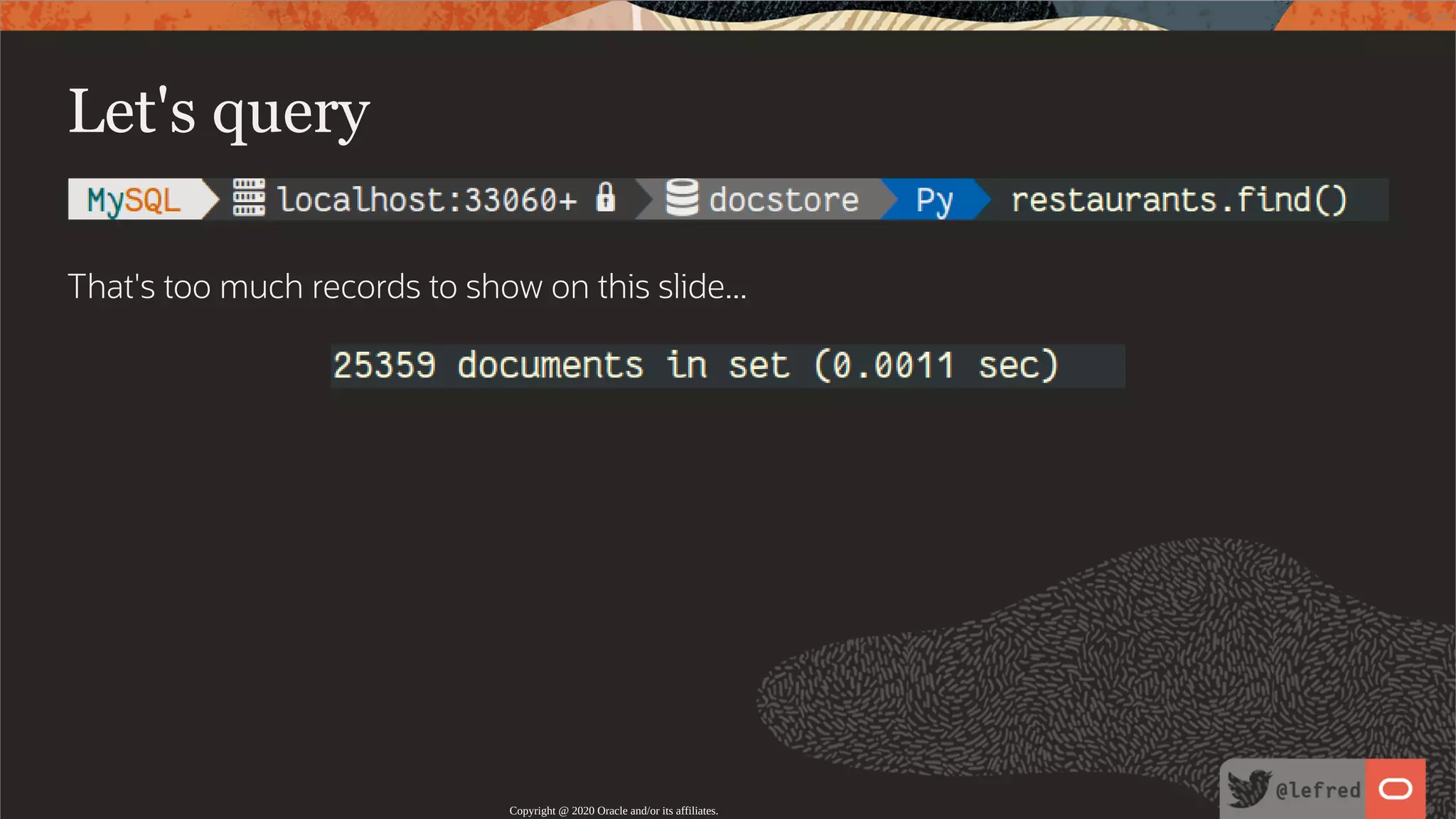Click the MySQL logo prompt segment

(134, 200)
